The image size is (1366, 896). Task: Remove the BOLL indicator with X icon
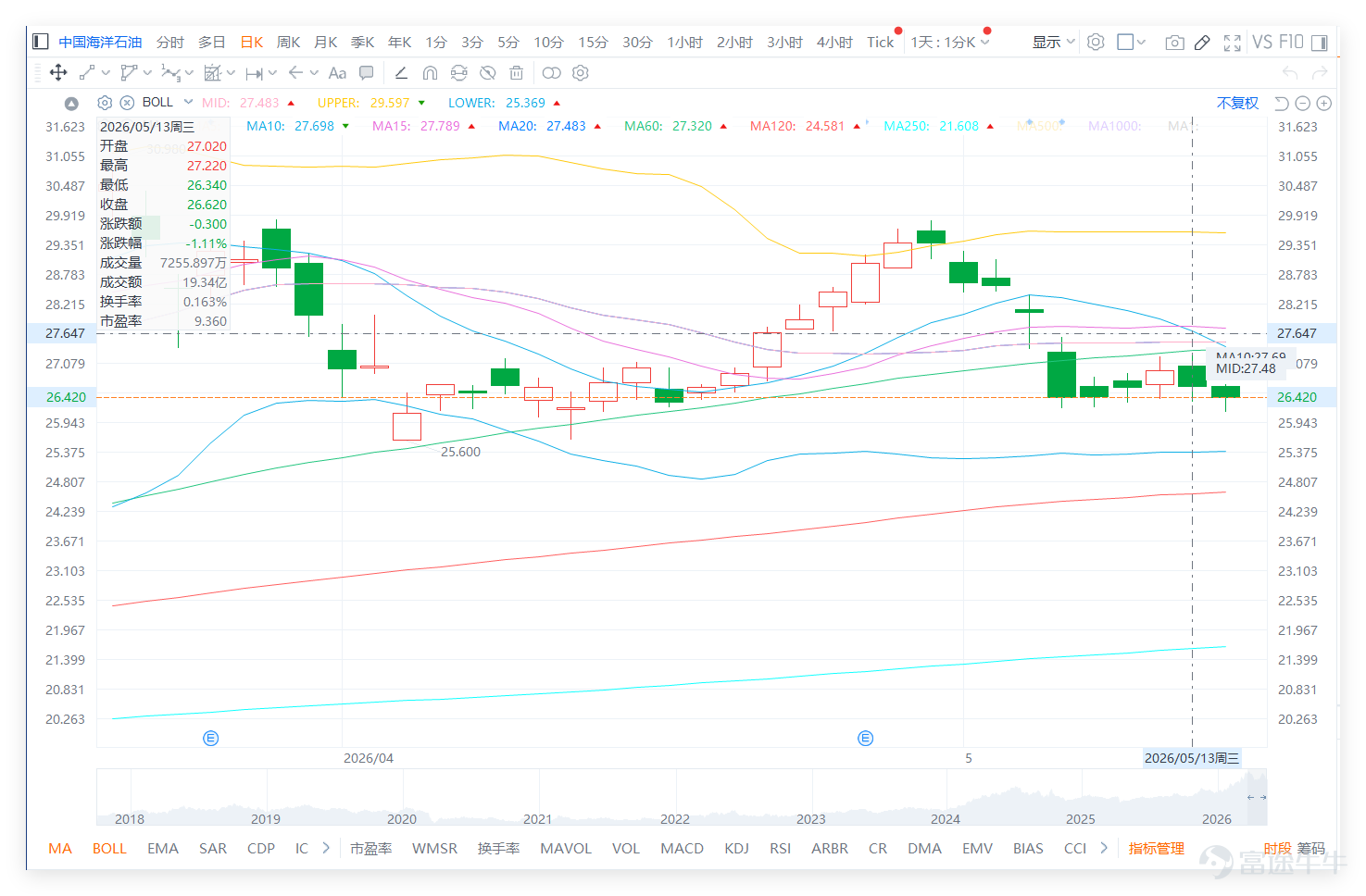click(x=127, y=103)
